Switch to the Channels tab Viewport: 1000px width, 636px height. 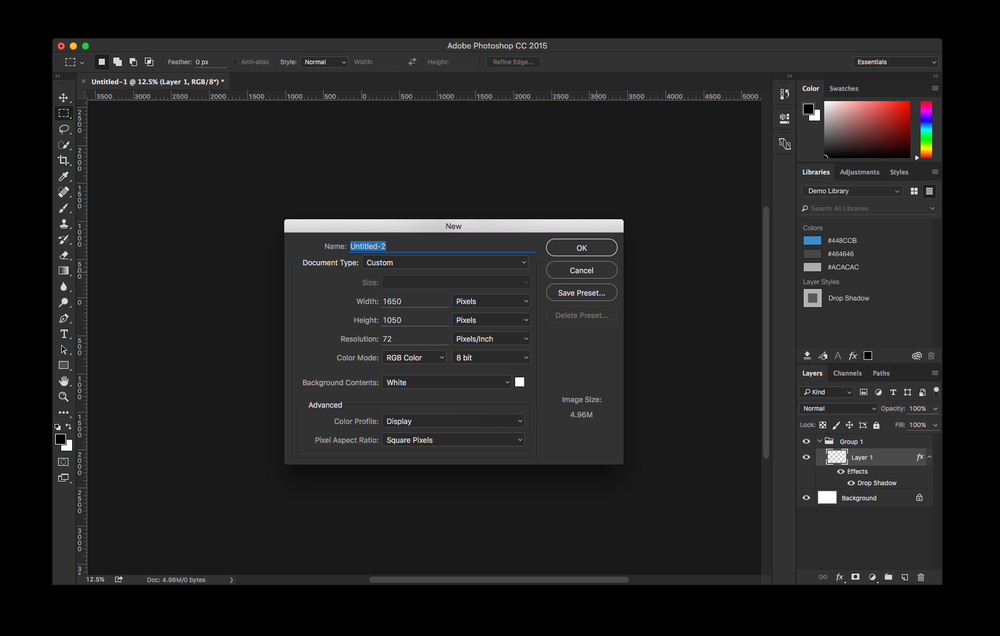[x=847, y=373]
